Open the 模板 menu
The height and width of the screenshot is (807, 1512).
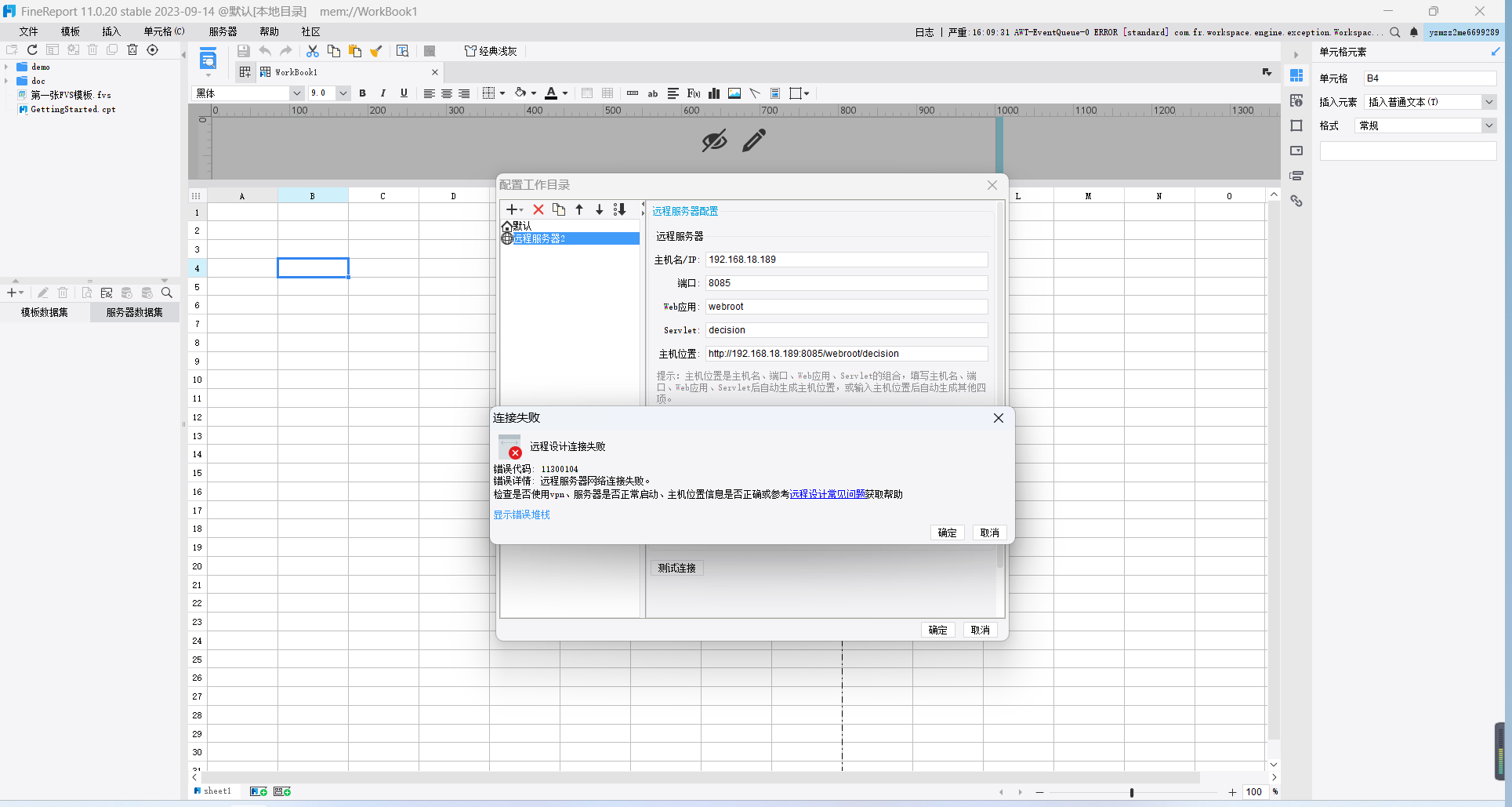(71, 32)
